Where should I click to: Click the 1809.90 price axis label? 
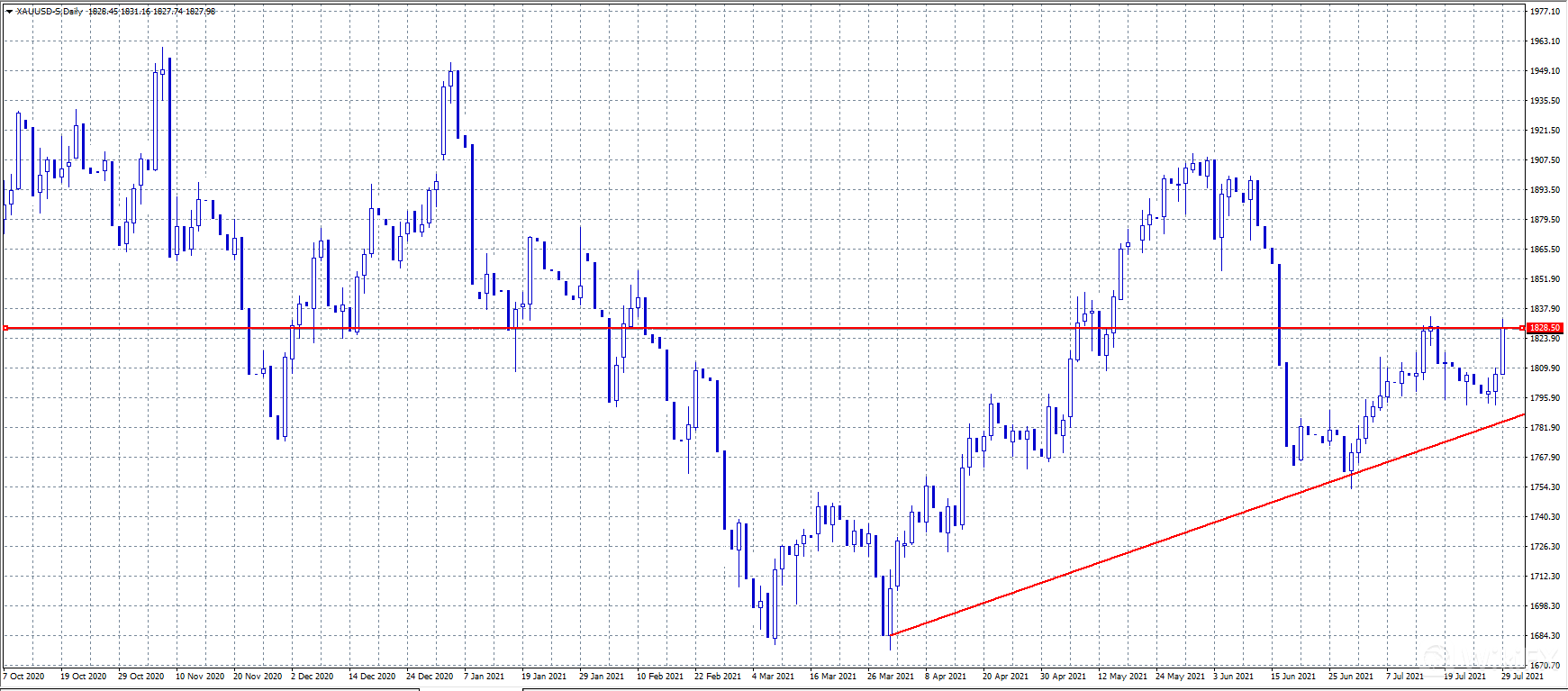[x=1545, y=368]
